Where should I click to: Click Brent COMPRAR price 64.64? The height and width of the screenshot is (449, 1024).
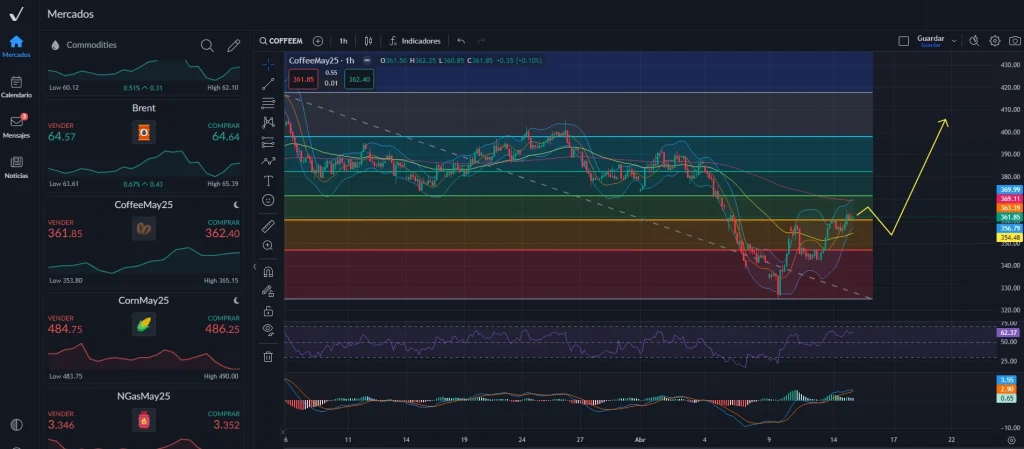226,136
